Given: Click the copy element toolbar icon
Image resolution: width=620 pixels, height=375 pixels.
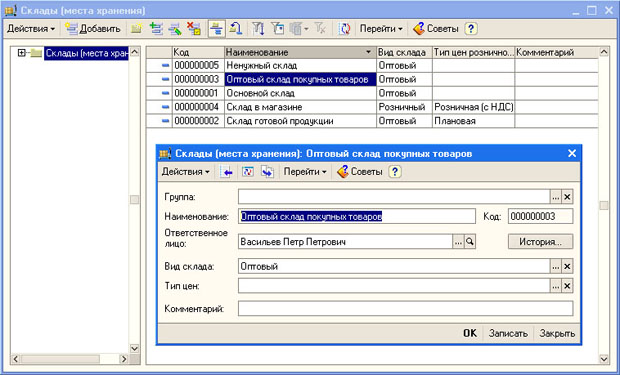Looking at the screenshot, I should tap(156, 29).
